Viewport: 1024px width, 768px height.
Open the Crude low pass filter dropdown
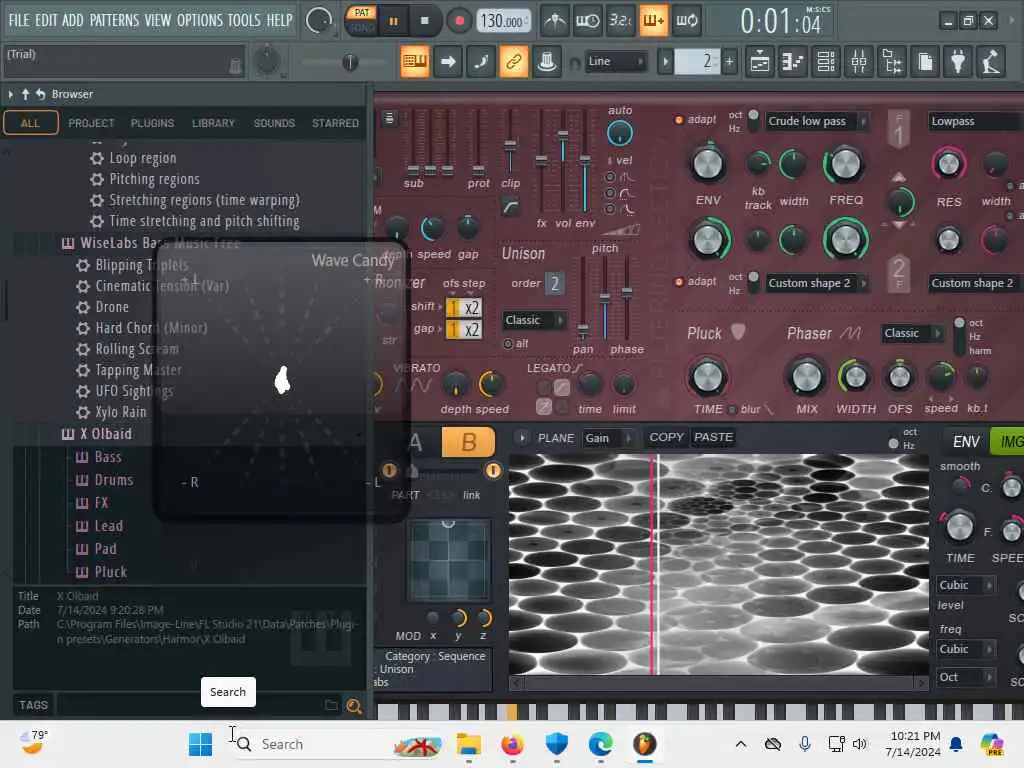(816, 121)
